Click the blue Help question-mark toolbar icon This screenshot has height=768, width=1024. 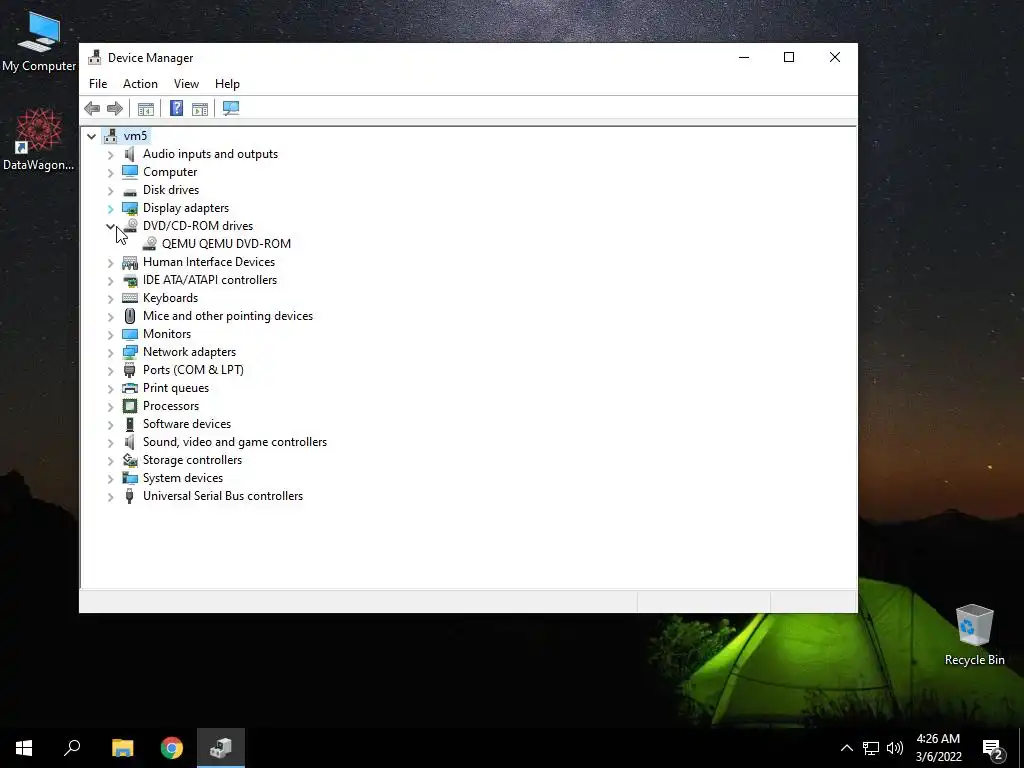point(176,108)
